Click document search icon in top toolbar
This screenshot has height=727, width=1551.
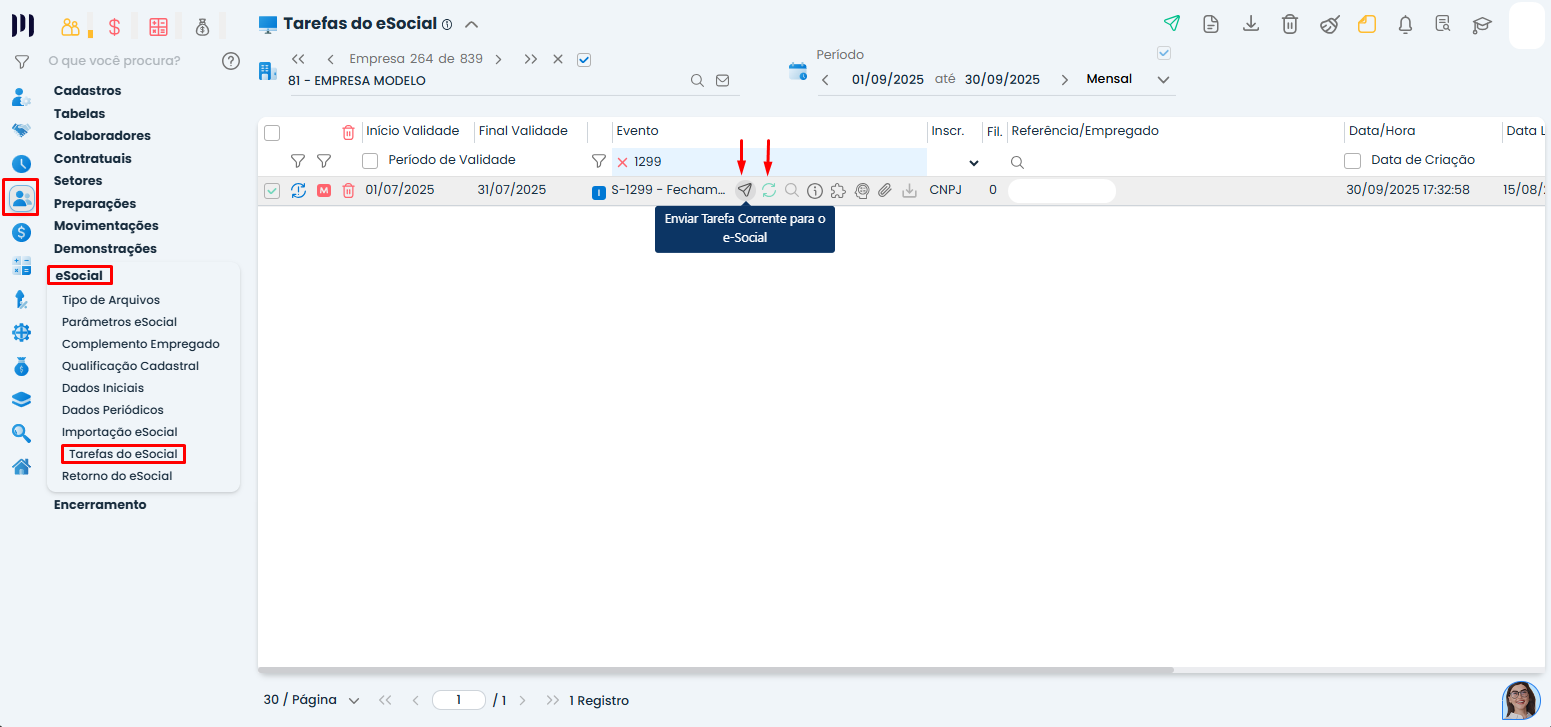coord(1443,24)
